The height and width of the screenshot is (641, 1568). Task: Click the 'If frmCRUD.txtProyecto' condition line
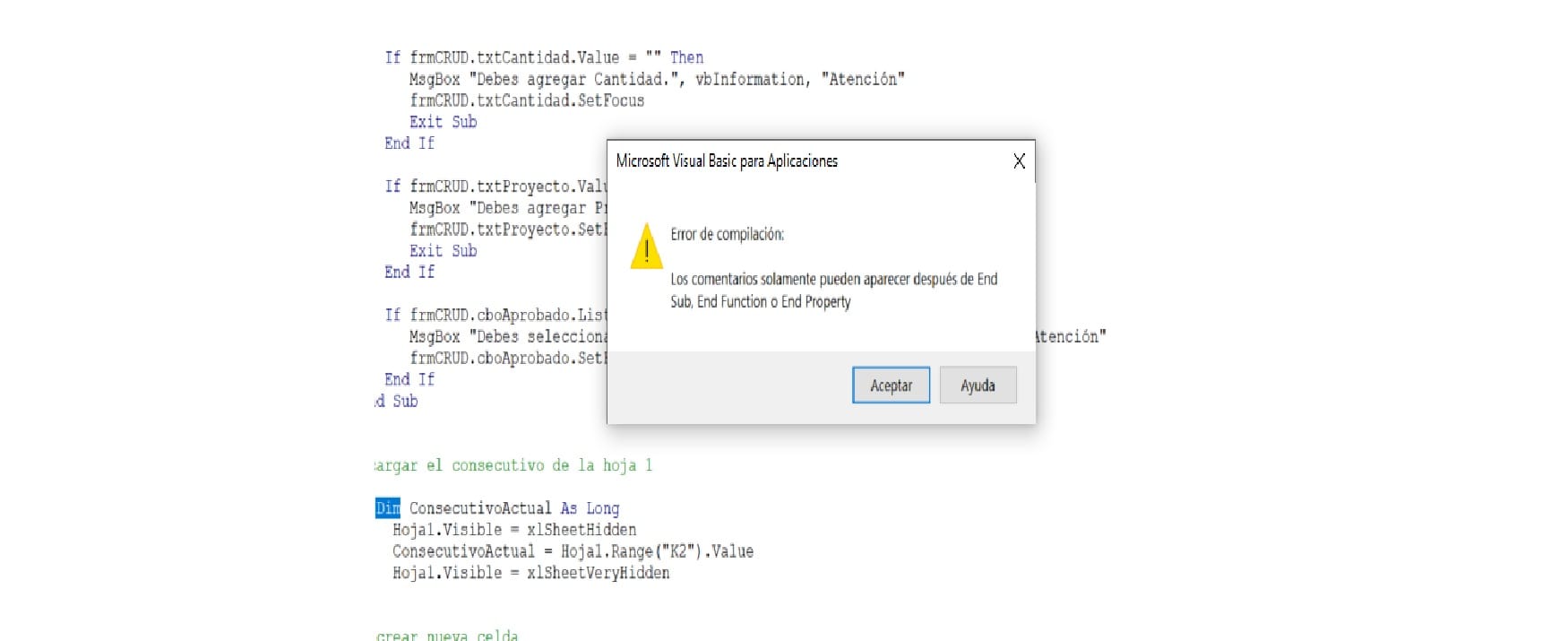click(495, 186)
